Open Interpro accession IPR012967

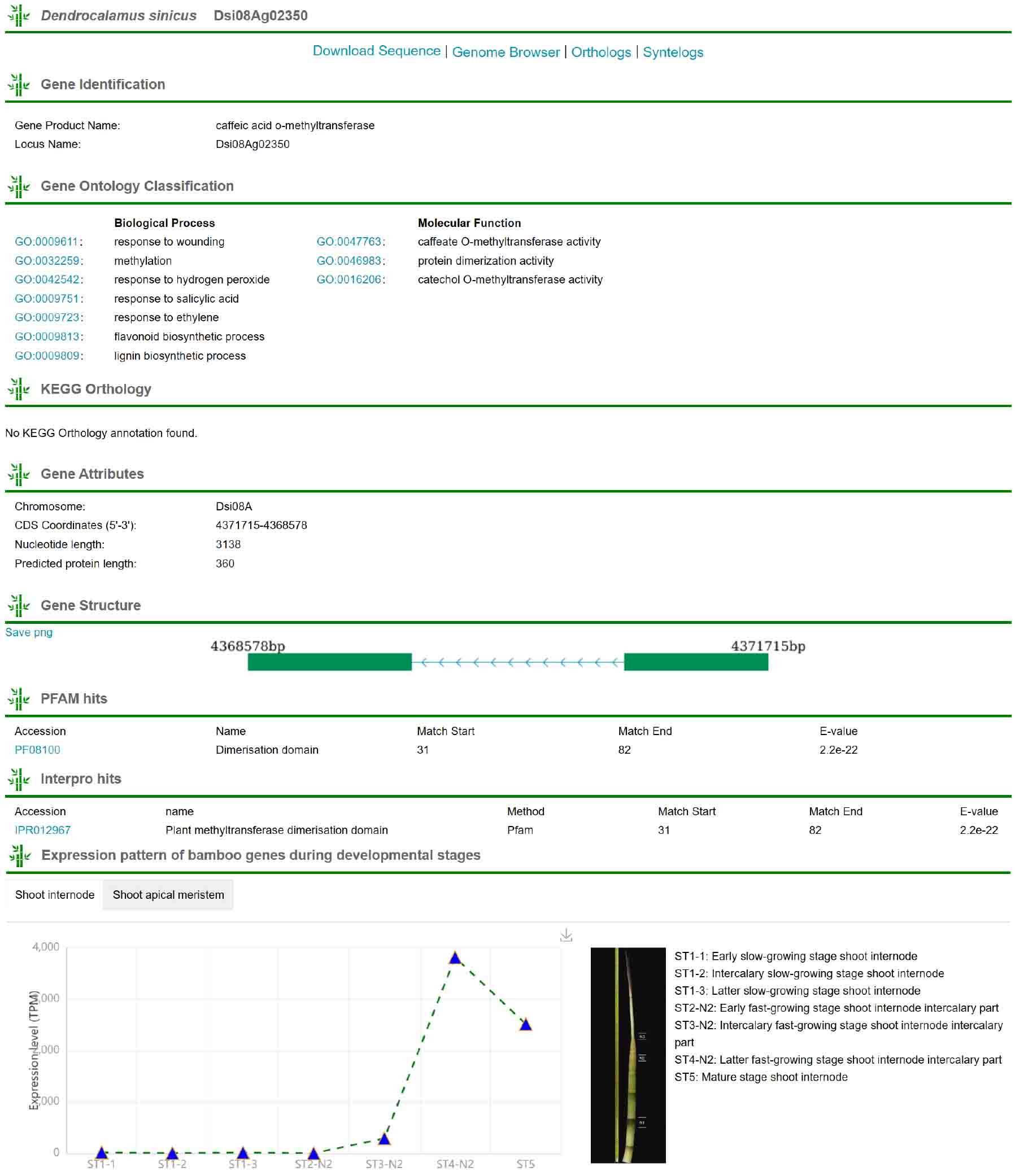(42, 830)
